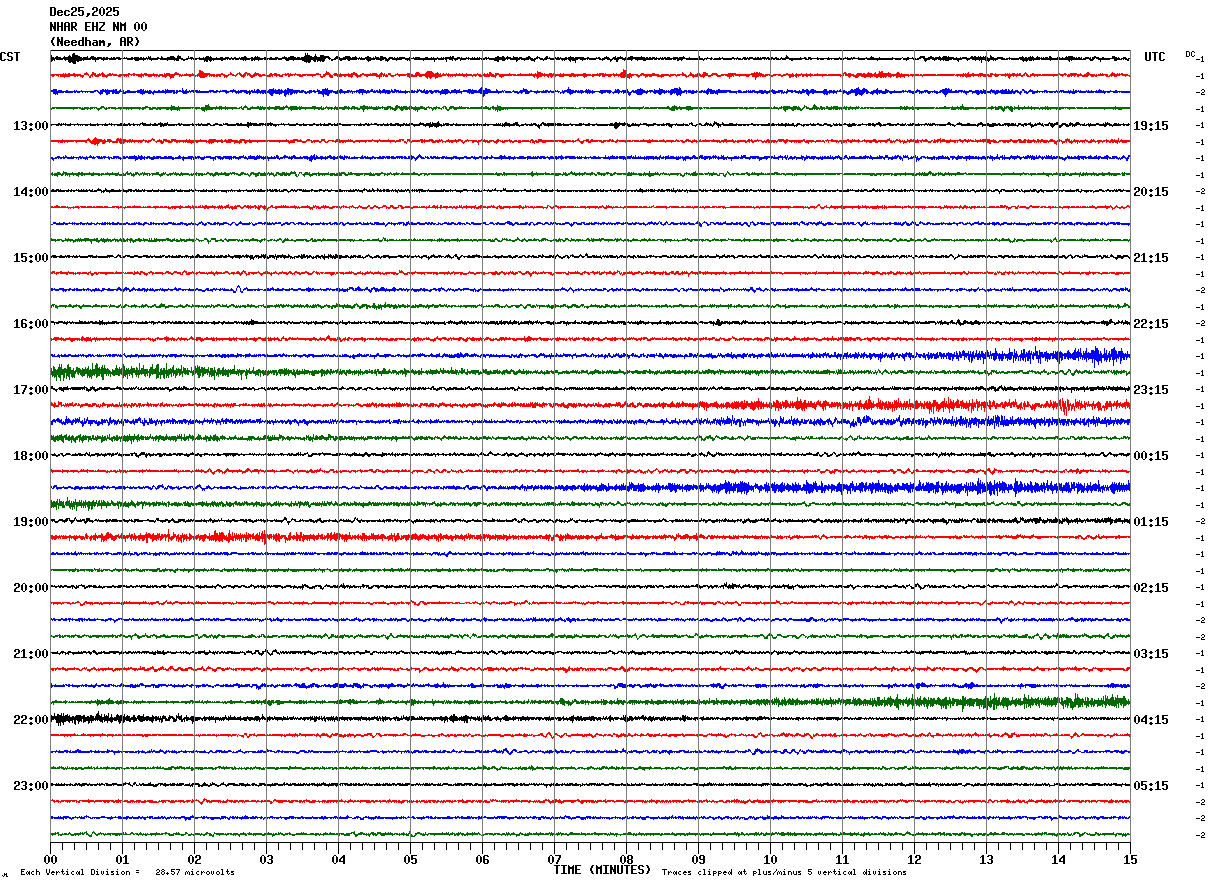The image size is (1210, 886).
Task: Click minute tick 05 on the time axis
Action: pyautogui.click(x=410, y=859)
